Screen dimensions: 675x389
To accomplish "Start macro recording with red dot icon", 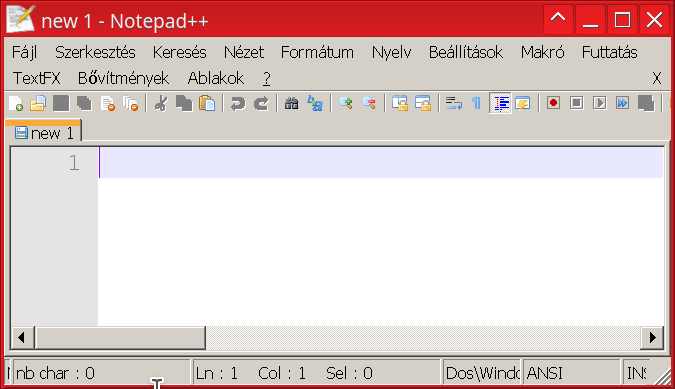I will 554,103.
